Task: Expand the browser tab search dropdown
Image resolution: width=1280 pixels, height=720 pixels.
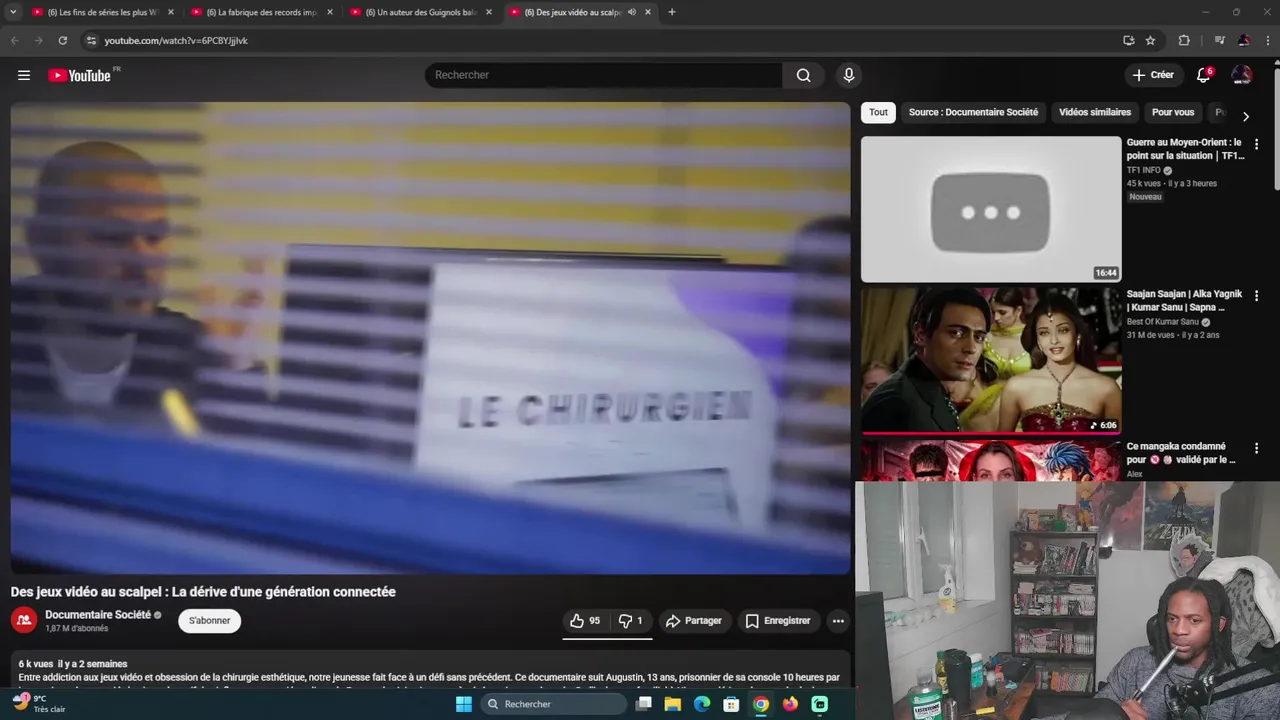Action: click(x=13, y=12)
